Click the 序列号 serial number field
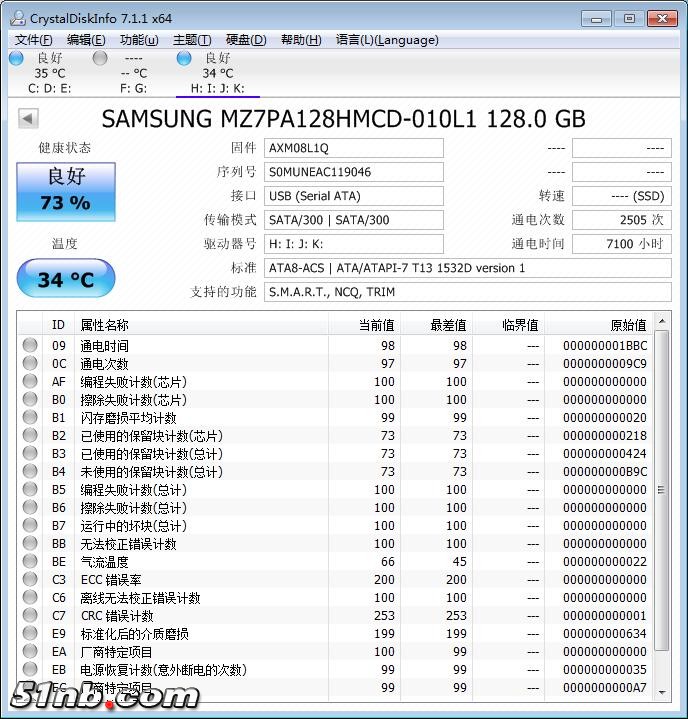This screenshot has height=719, width=688. 354,172
